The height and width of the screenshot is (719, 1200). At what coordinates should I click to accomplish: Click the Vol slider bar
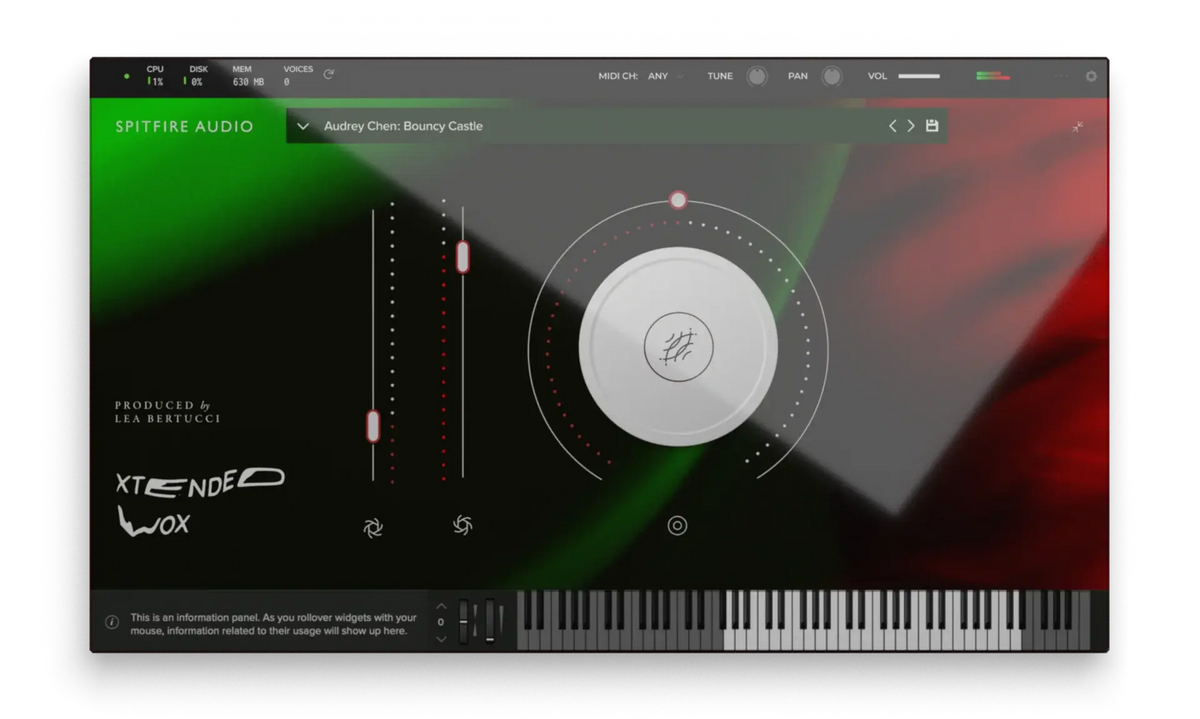918,76
